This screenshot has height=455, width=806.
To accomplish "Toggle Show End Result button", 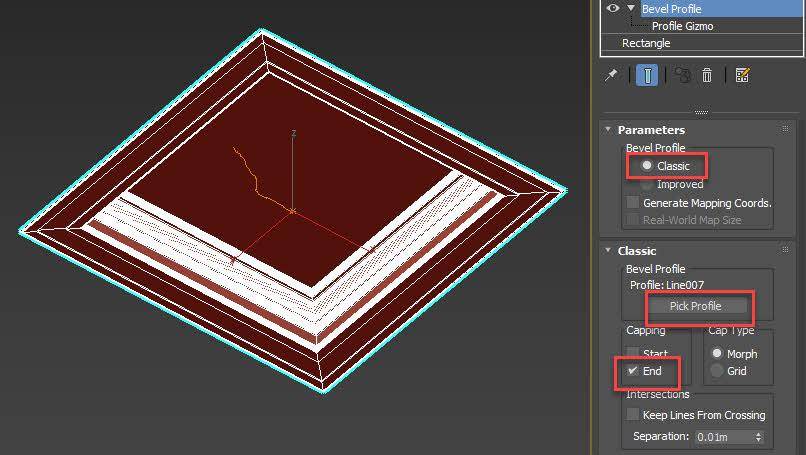I will pyautogui.click(x=647, y=76).
